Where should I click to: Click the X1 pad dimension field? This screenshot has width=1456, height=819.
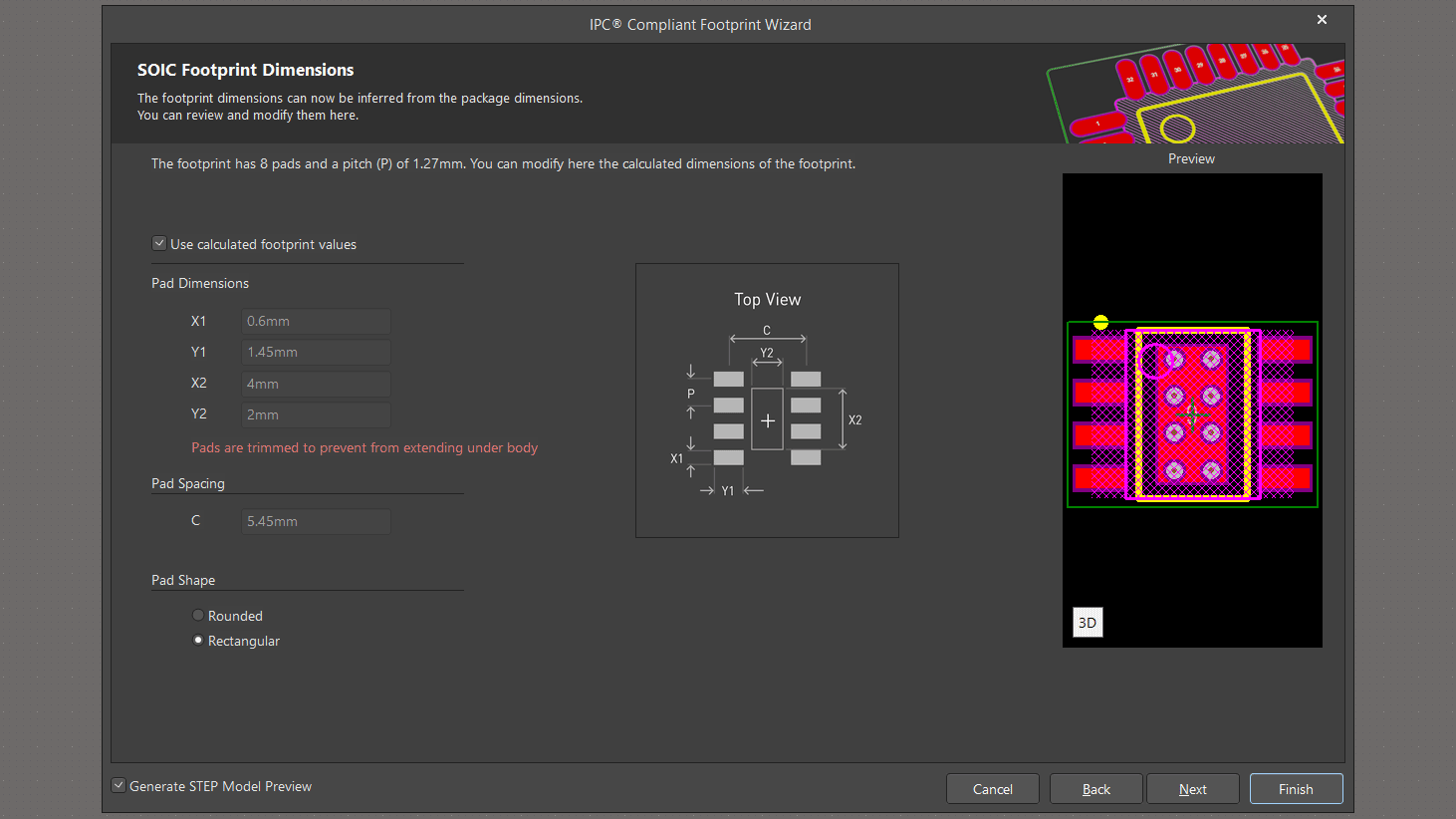pyautogui.click(x=316, y=321)
